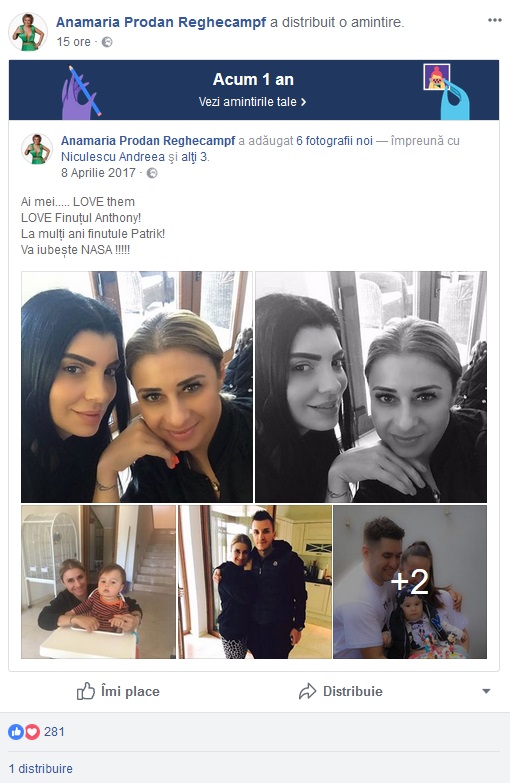Open Niculescu Andreea tagged profile
Viewport: 510px width, 783px height.
pos(112,157)
